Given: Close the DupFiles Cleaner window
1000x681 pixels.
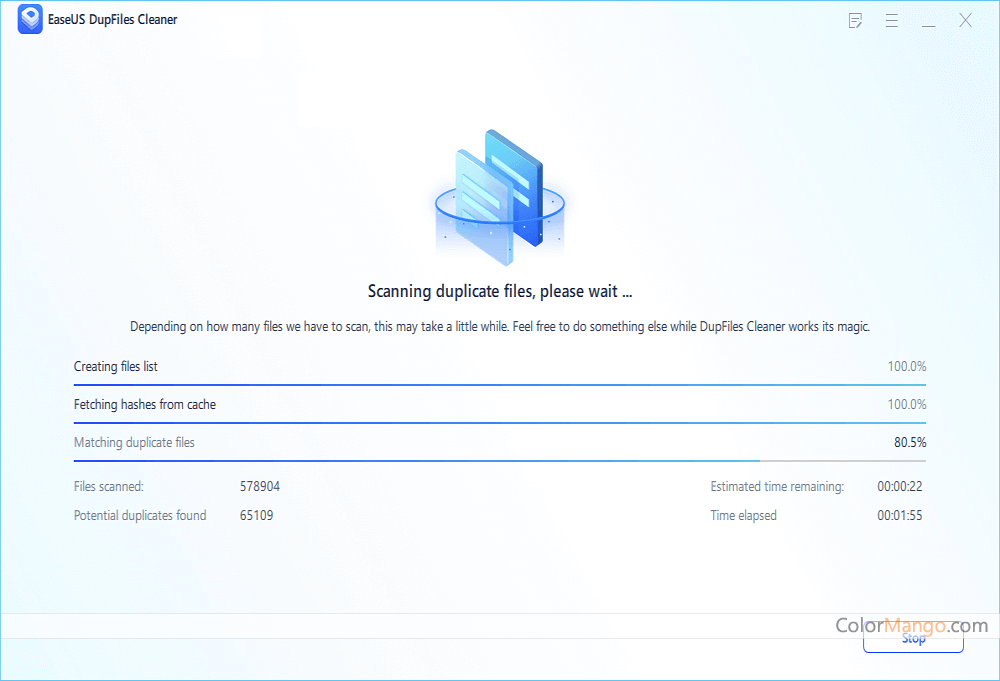Looking at the screenshot, I should click(x=965, y=20).
